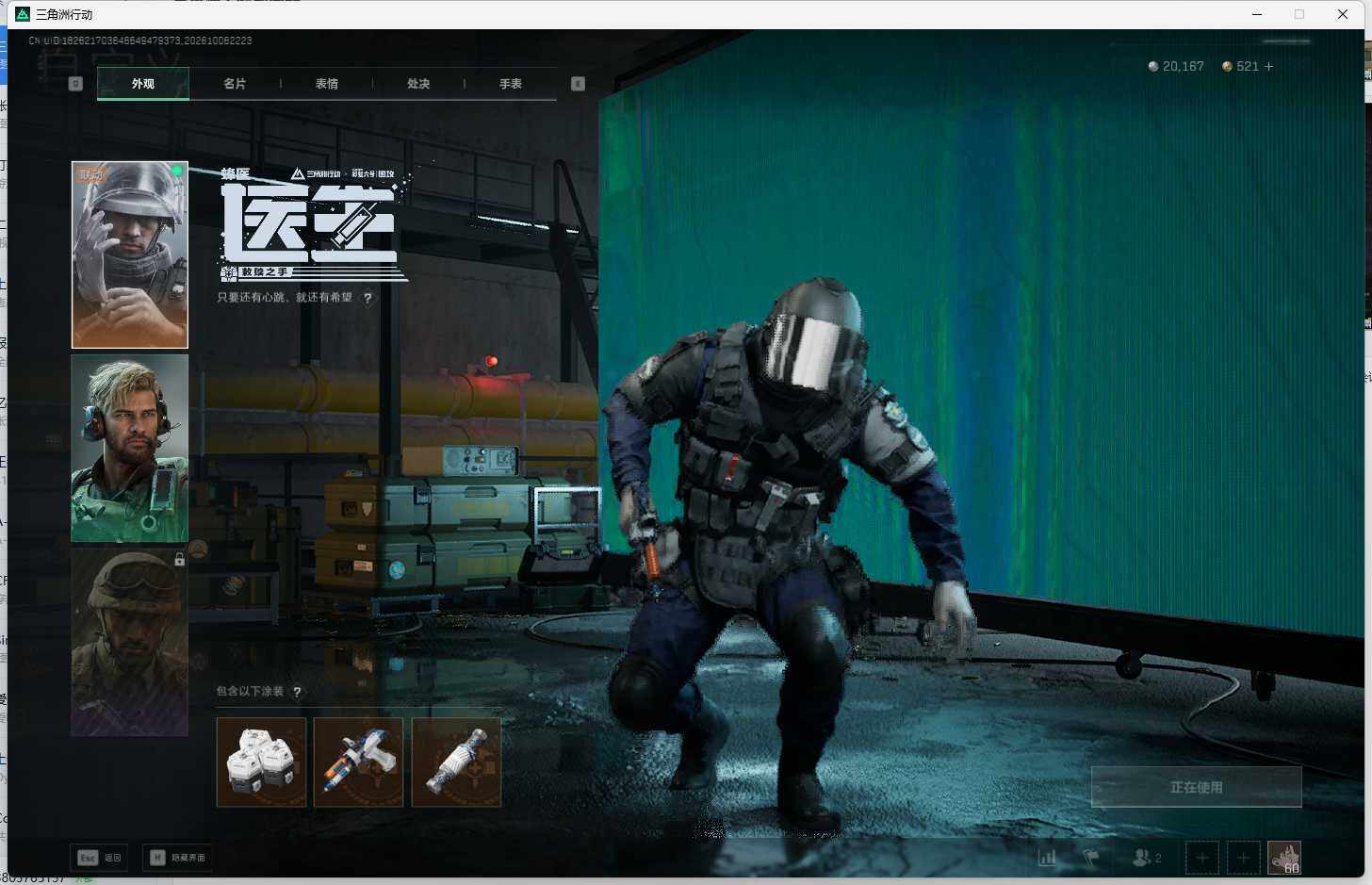Open the brown avatar slot labeled 60
This screenshot has width=1372, height=885.
point(1284,858)
